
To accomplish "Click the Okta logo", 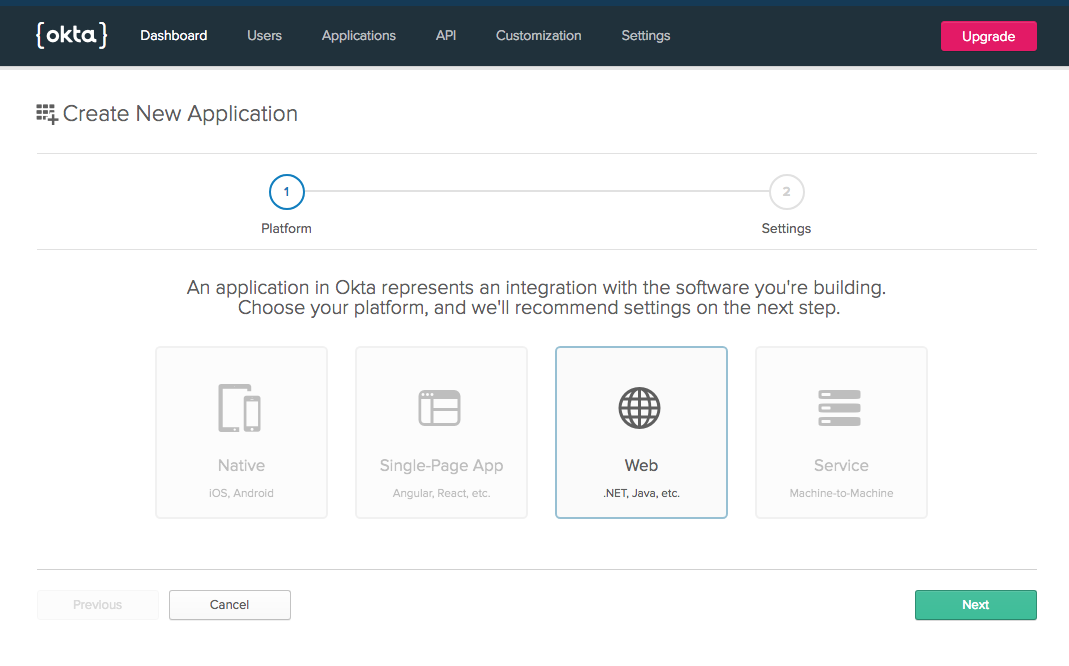I will click(71, 35).
